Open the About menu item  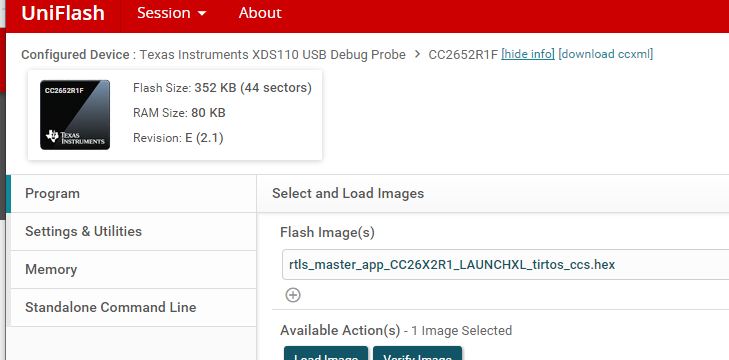point(260,13)
